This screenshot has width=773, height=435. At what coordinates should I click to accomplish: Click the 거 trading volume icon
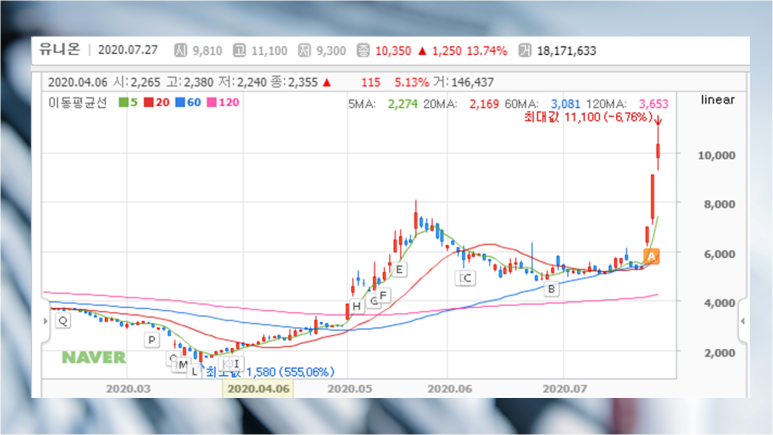pyautogui.click(x=525, y=50)
